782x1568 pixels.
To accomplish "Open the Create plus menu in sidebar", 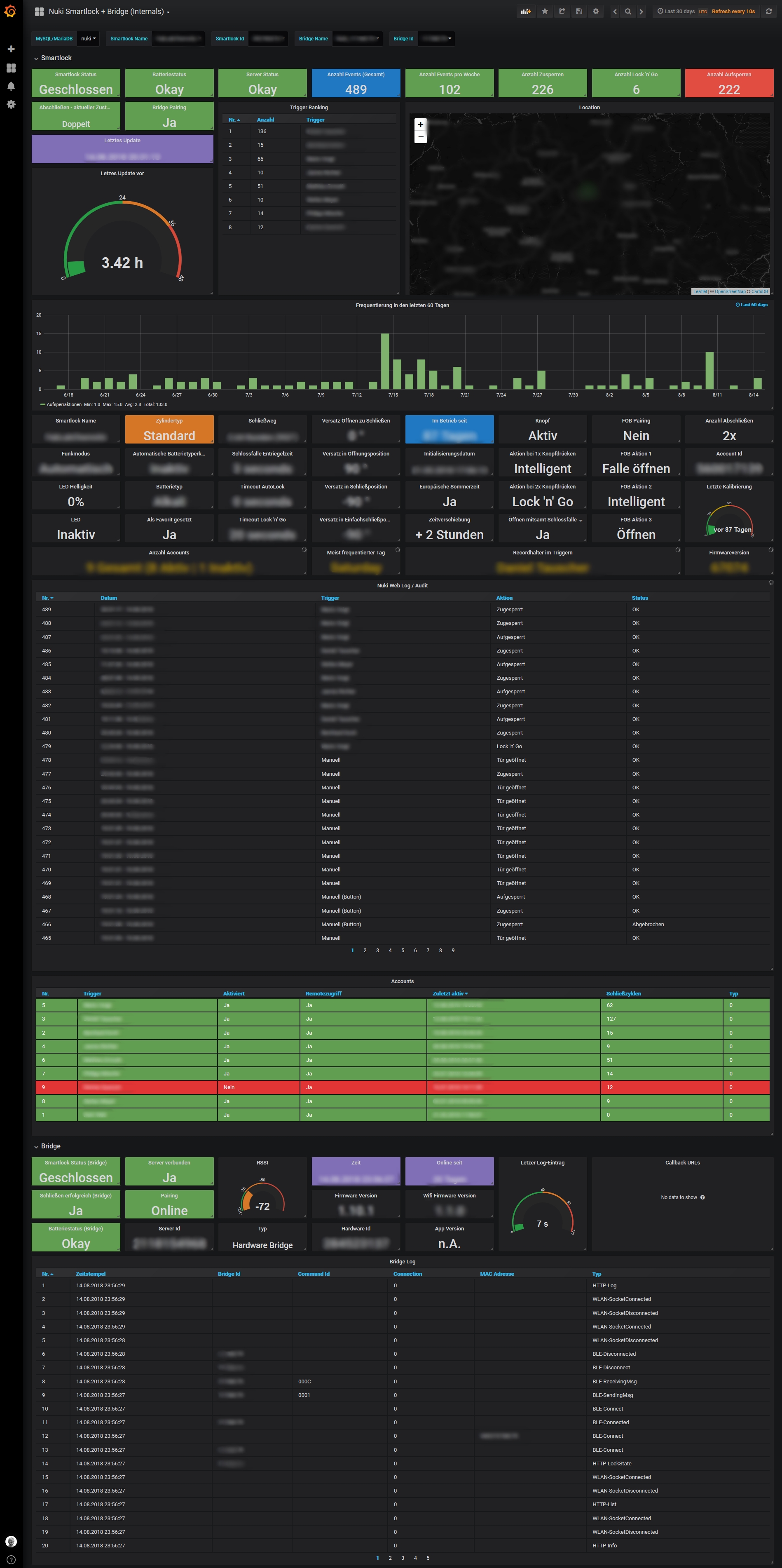I will pos(11,49).
